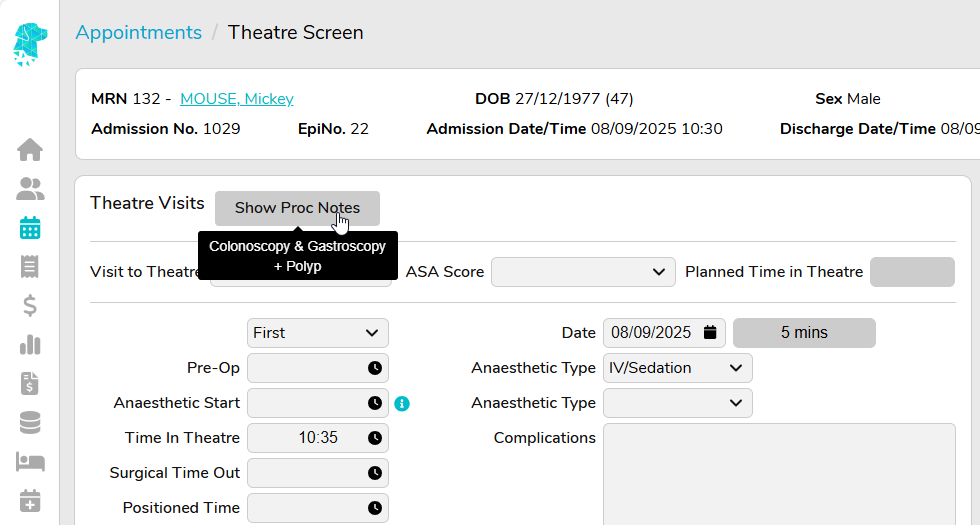This screenshot has height=525, width=980.
Task: Click the DOB 27/12/1977 (47) text
Action: point(554,99)
